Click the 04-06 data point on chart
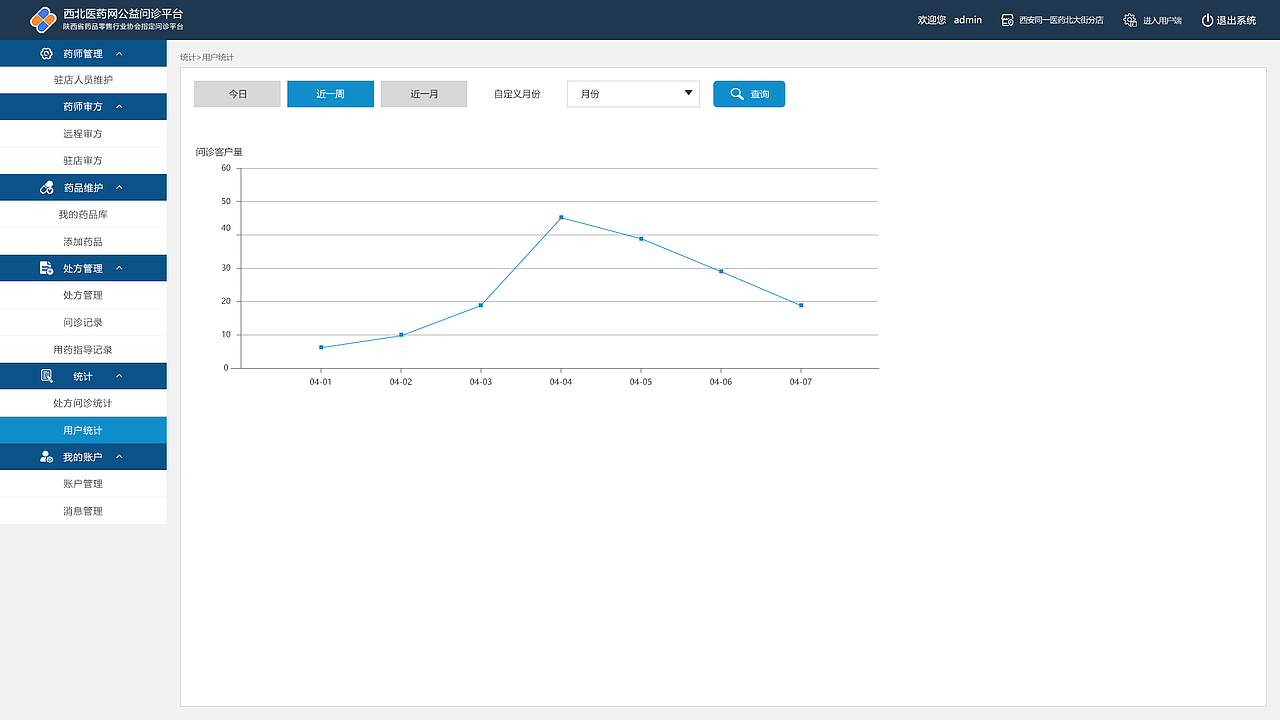The width and height of the screenshot is (1280, 720). tap(721, 271)
